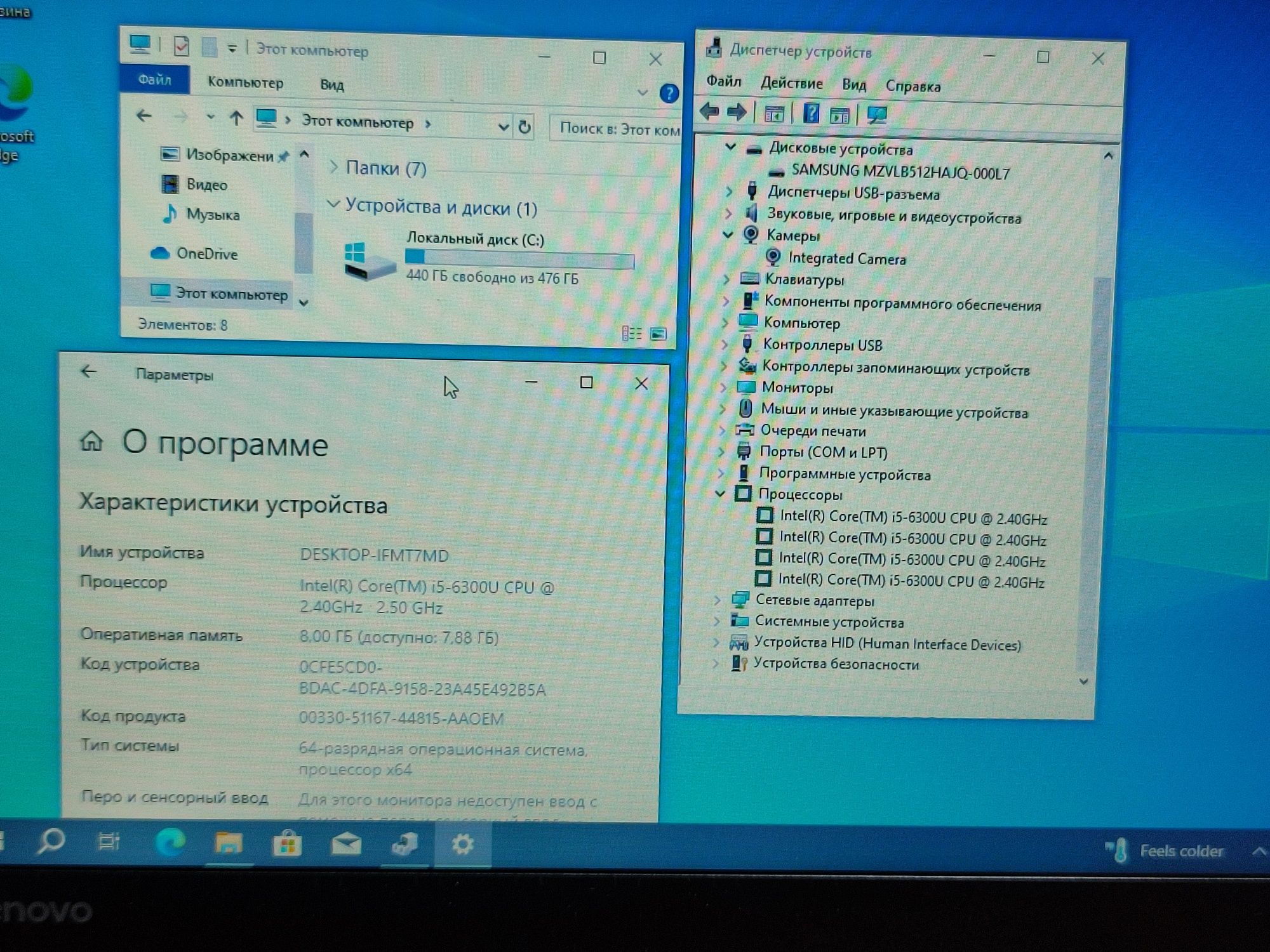This screenshot has height=952, width=1270.
Task: Expand the Explorer ribbon chevron
Action: (642, 93)
